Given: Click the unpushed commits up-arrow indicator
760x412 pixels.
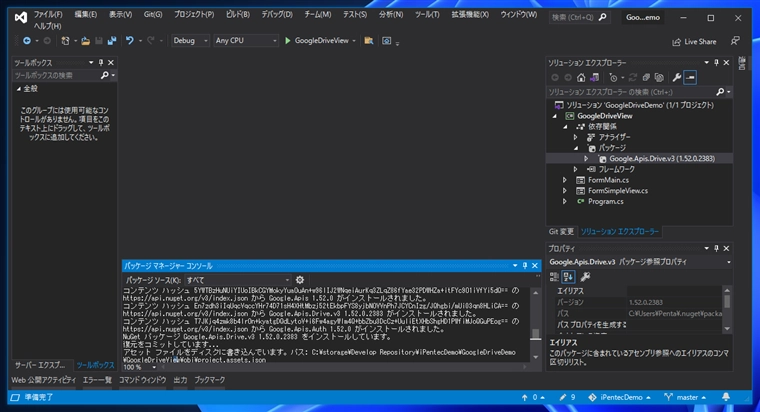Looking at the screenshot, I should pos(532,397).
